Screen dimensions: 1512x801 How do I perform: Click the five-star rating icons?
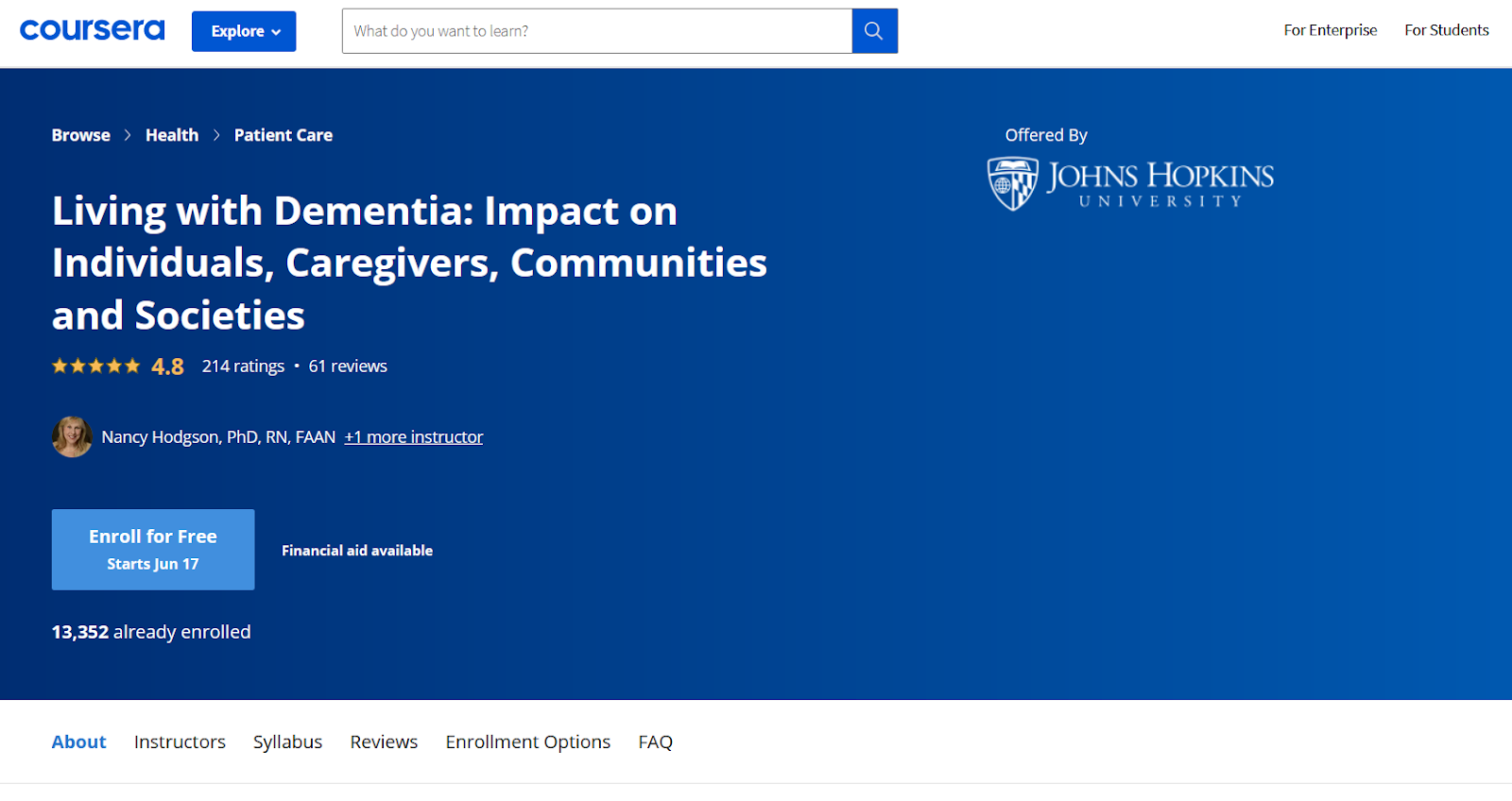[95, 366]
